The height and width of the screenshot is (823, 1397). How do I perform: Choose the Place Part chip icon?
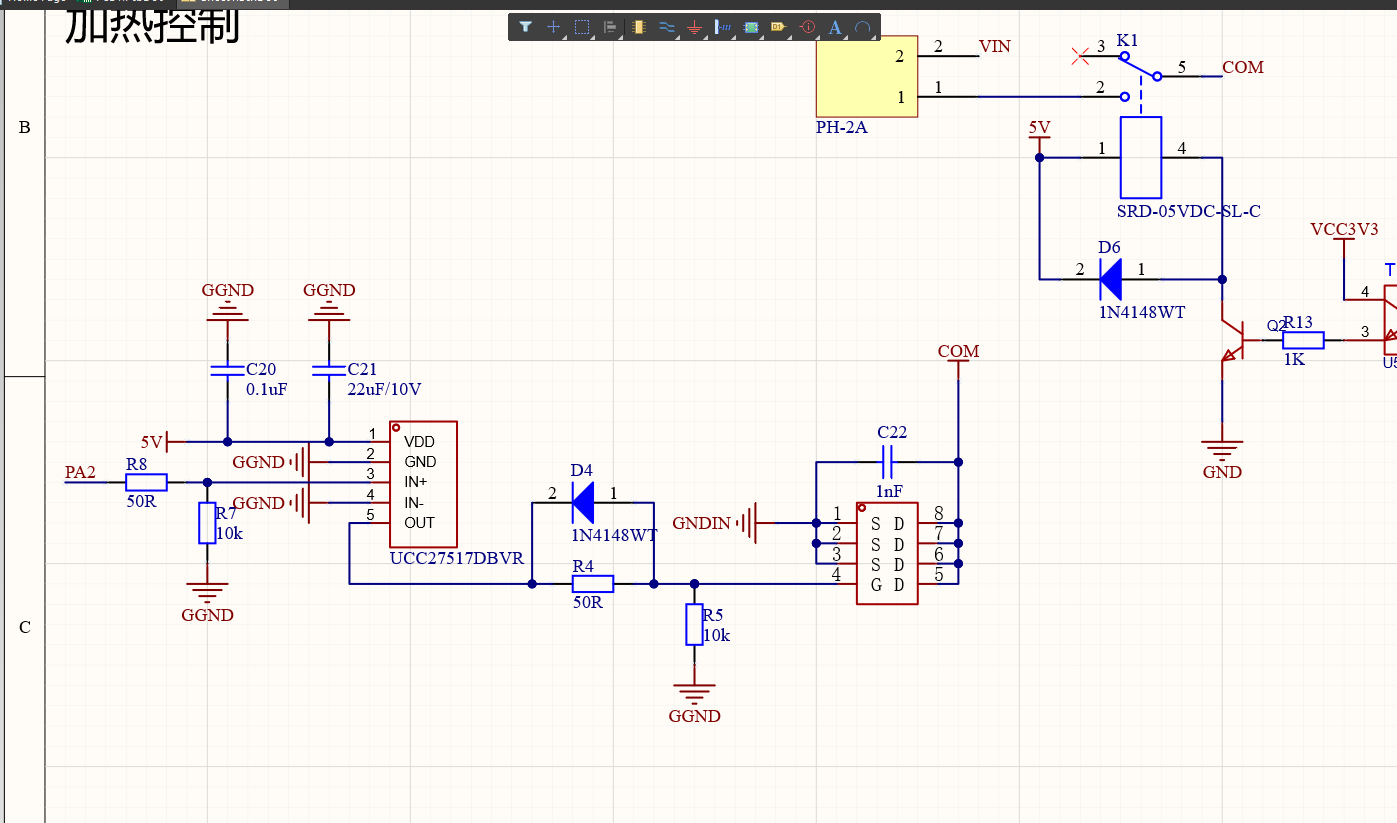click(638, 27)
